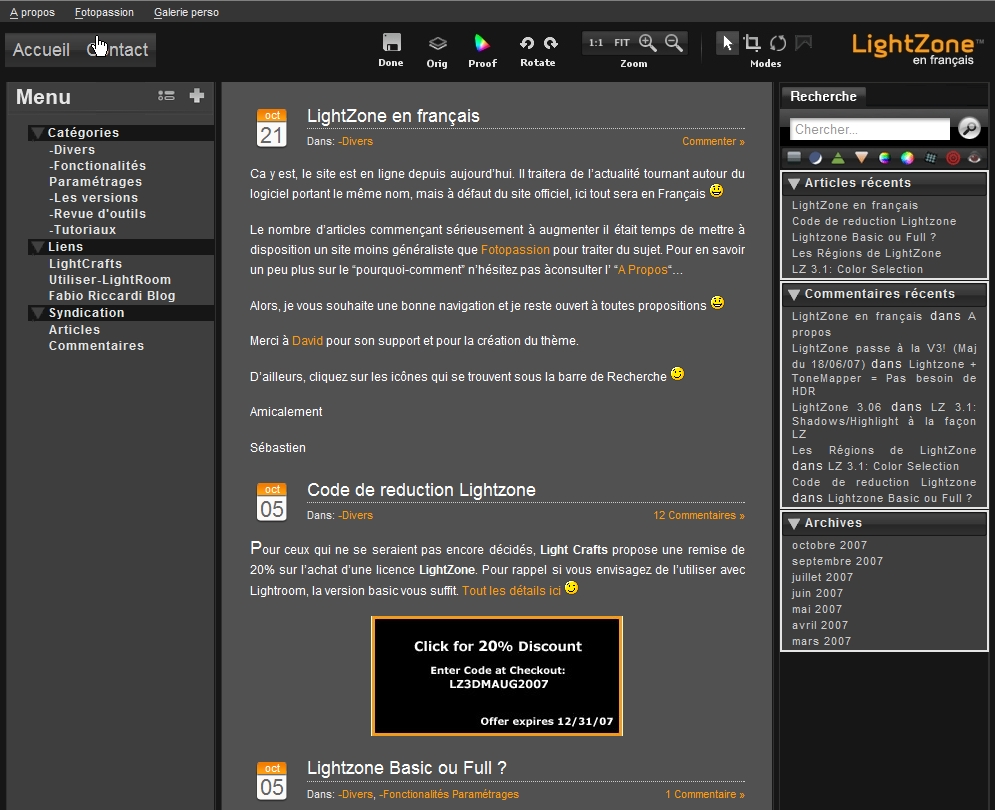Select the Recherche tab header
995x810 pixels.
pyautogui.click(x=823, y=96)
